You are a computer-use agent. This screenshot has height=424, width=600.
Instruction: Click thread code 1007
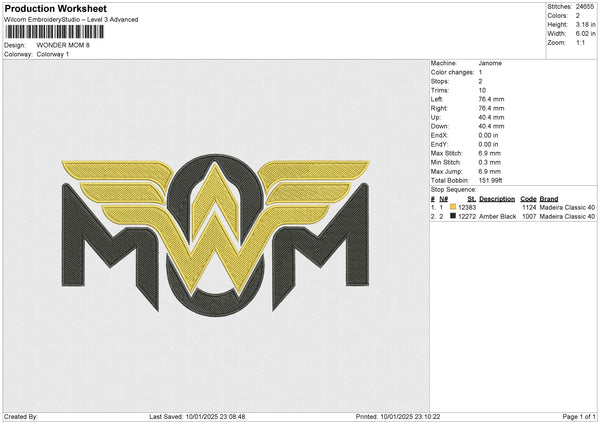coord(529,217)
